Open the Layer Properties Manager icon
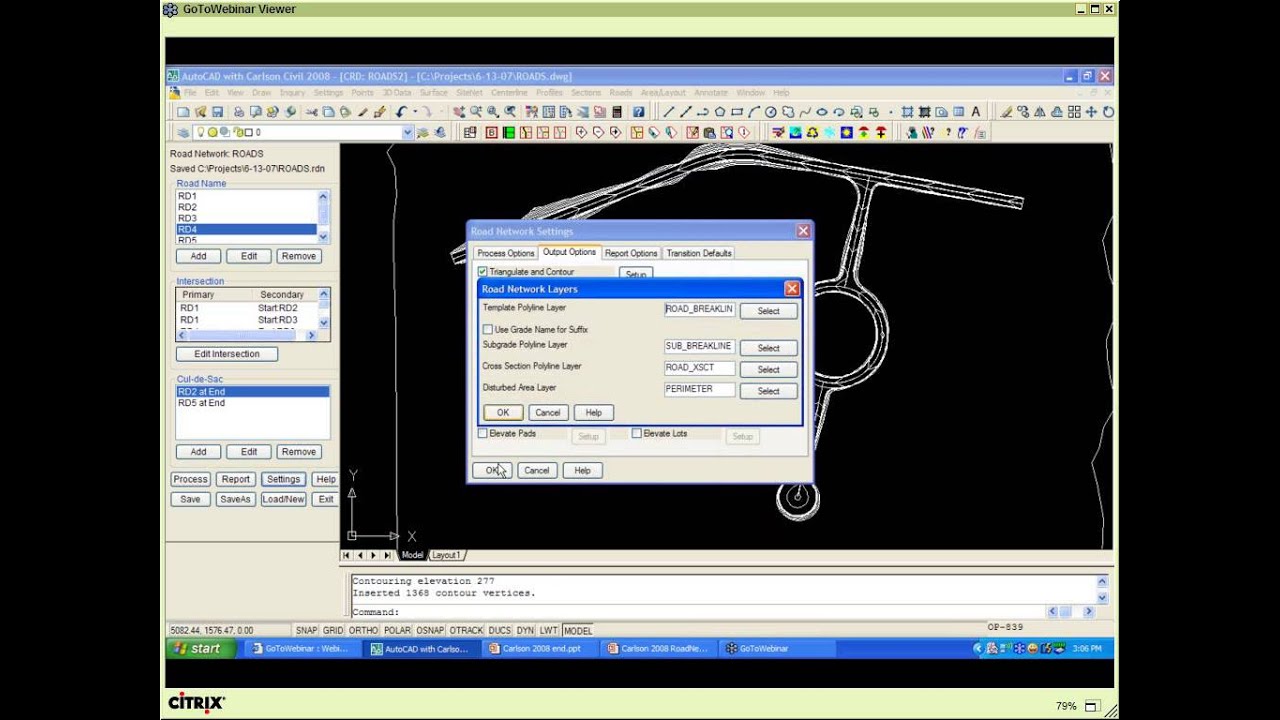The image size is (1280, 720). point(183,132)
